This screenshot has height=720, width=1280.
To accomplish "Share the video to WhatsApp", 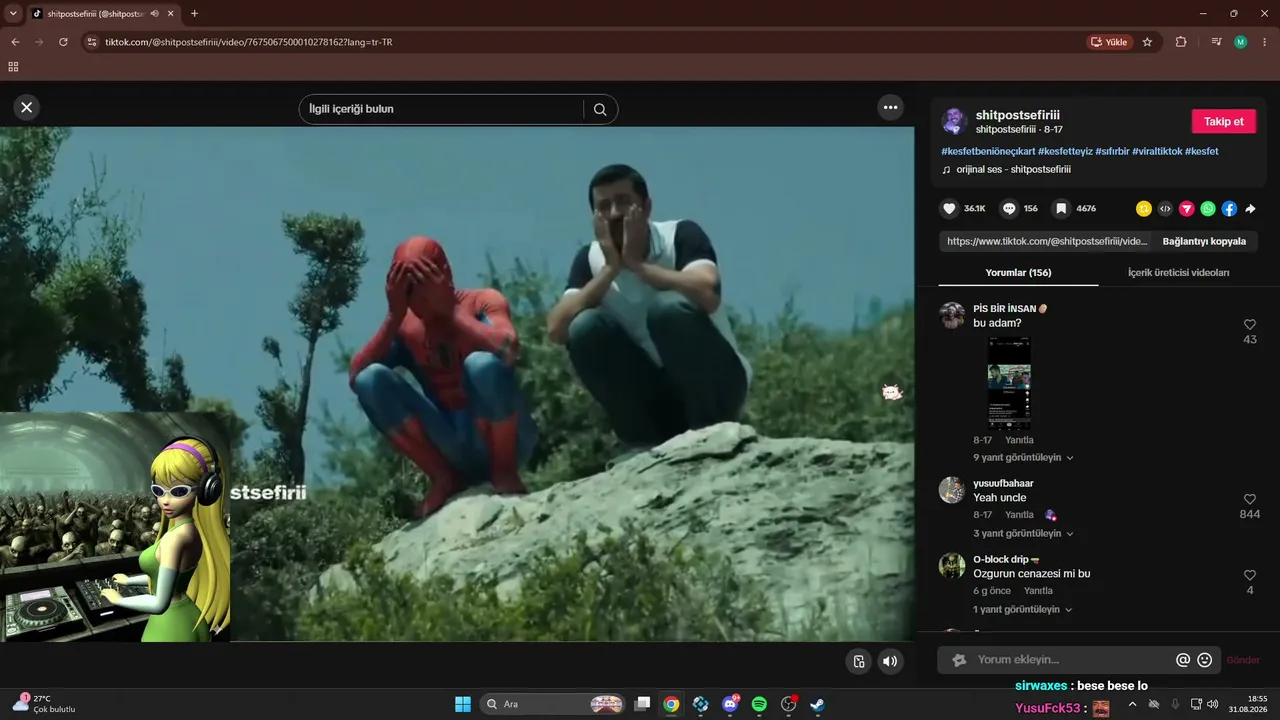I will [1208, 209].
